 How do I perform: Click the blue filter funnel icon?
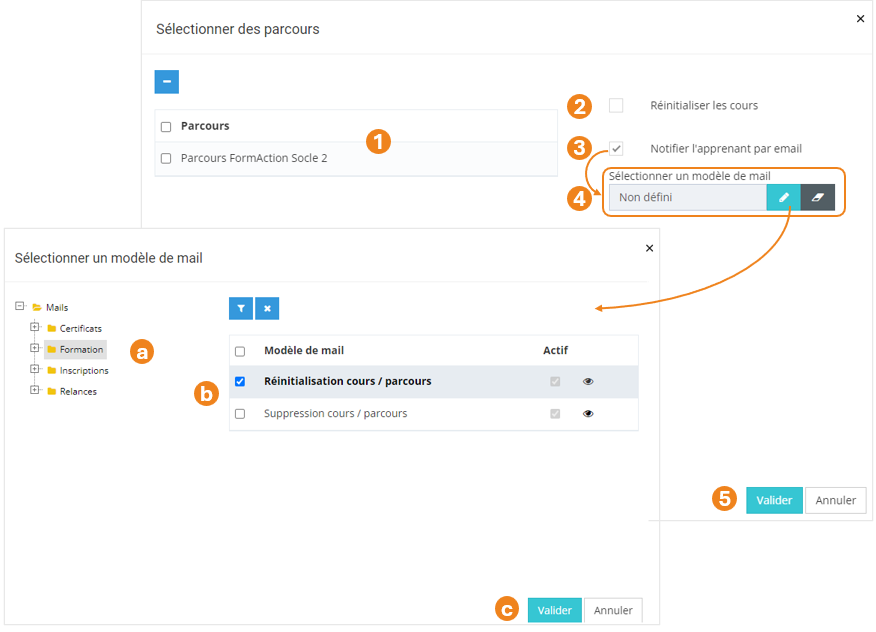[241, 309]
